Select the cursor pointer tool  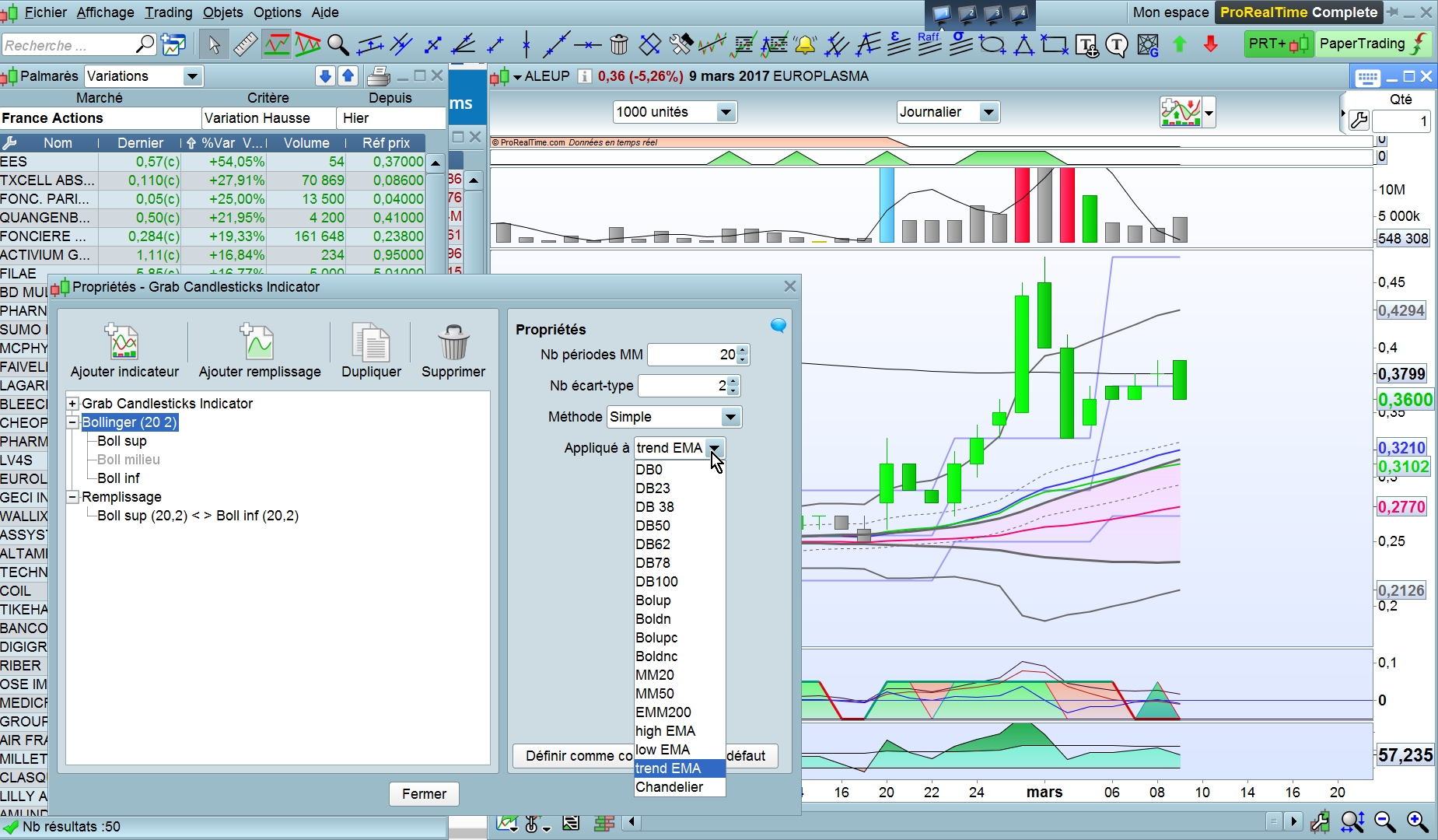point(214,44)
